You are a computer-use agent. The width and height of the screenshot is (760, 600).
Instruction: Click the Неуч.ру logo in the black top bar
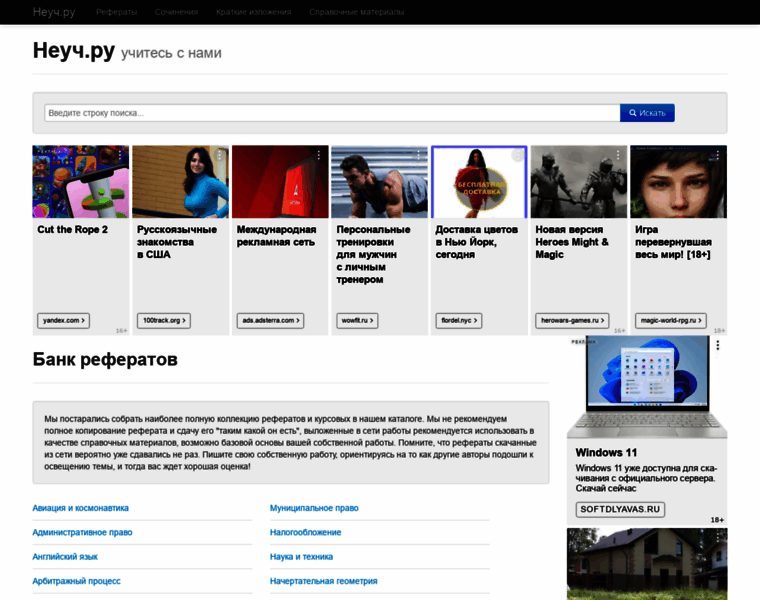coord(54,12)
